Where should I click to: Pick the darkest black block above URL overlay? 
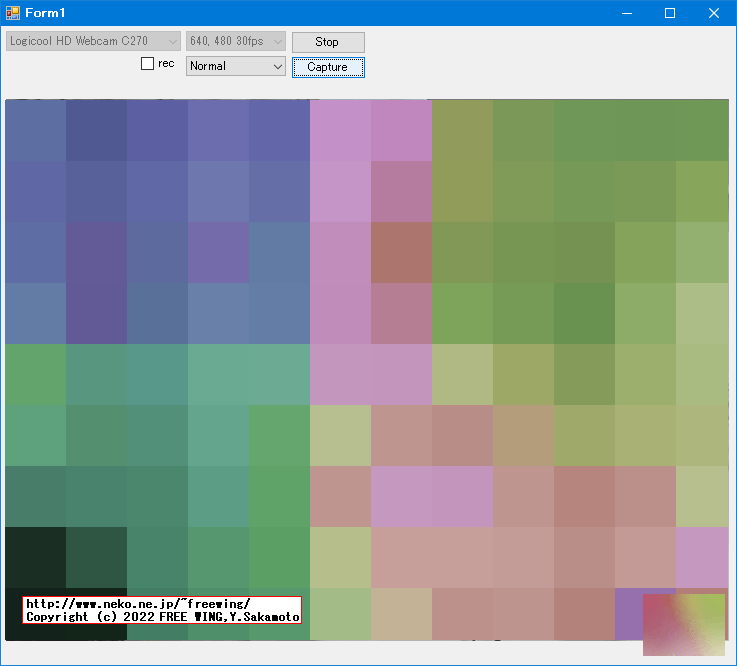pos(35,557)
